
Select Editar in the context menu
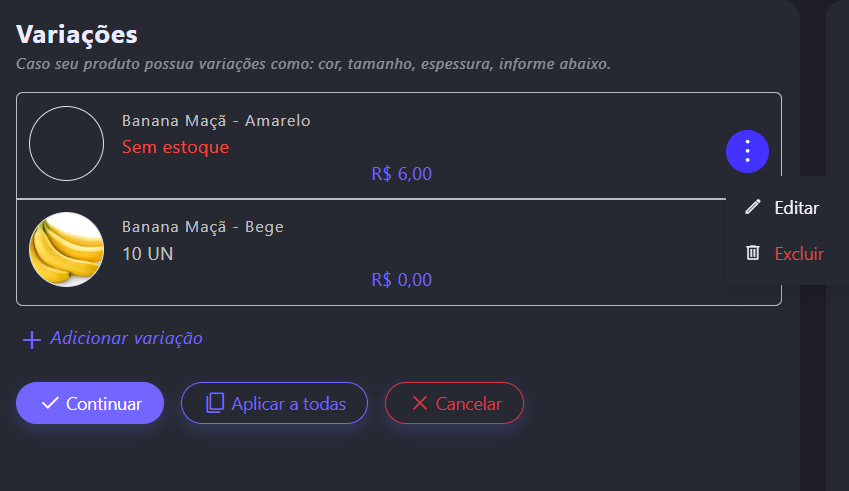(796, 208)
